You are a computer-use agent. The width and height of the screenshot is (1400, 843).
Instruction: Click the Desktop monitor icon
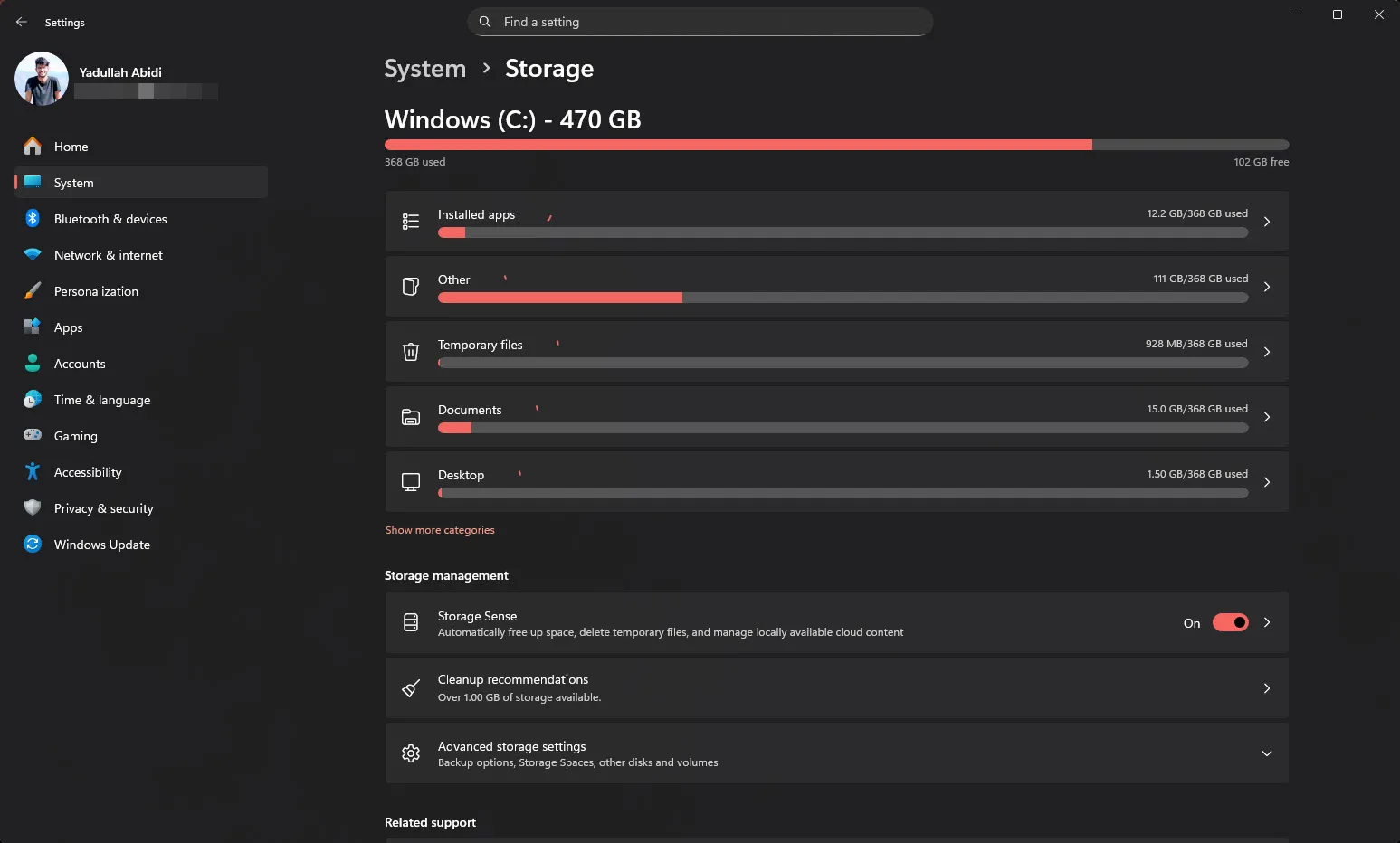(411, 482)
